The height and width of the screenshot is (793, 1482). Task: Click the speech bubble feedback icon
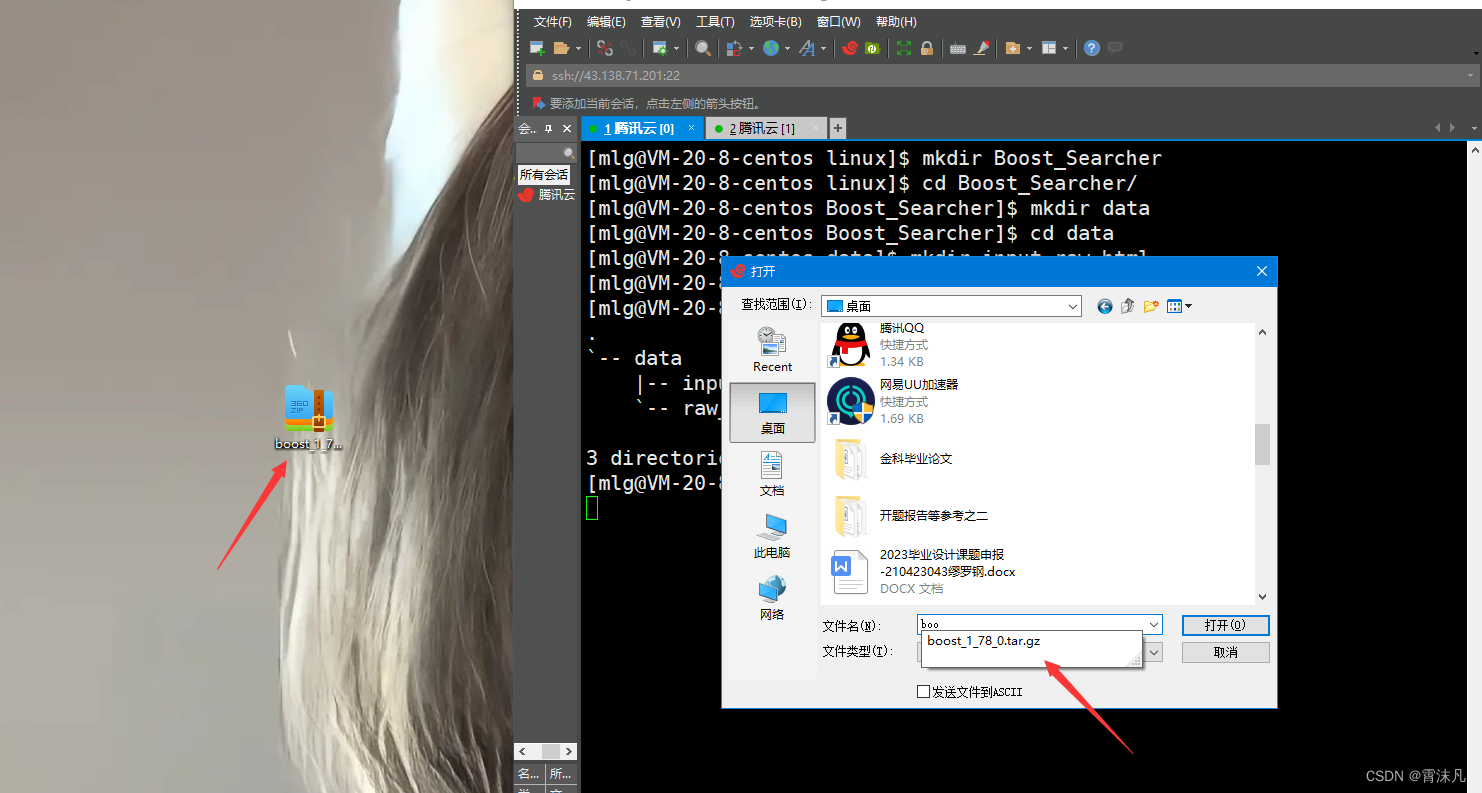[1115, 48]
